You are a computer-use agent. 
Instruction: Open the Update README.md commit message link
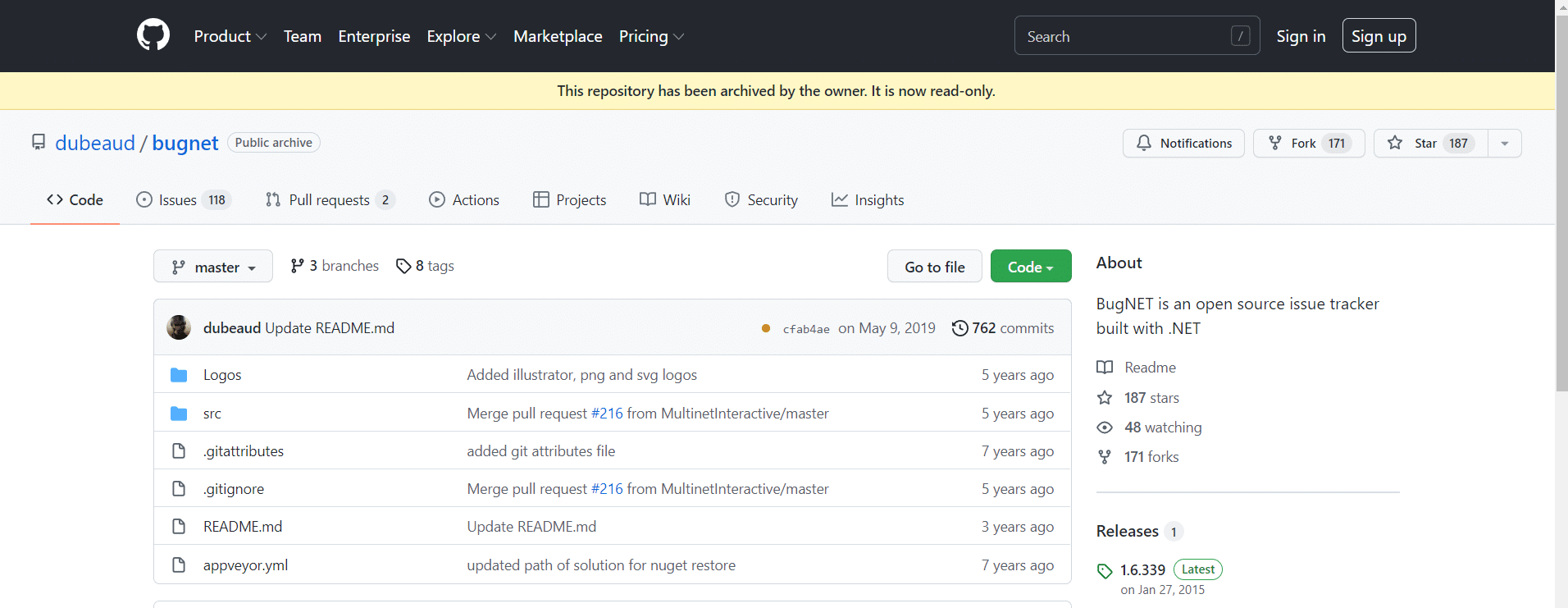click(x=330, y=328)
